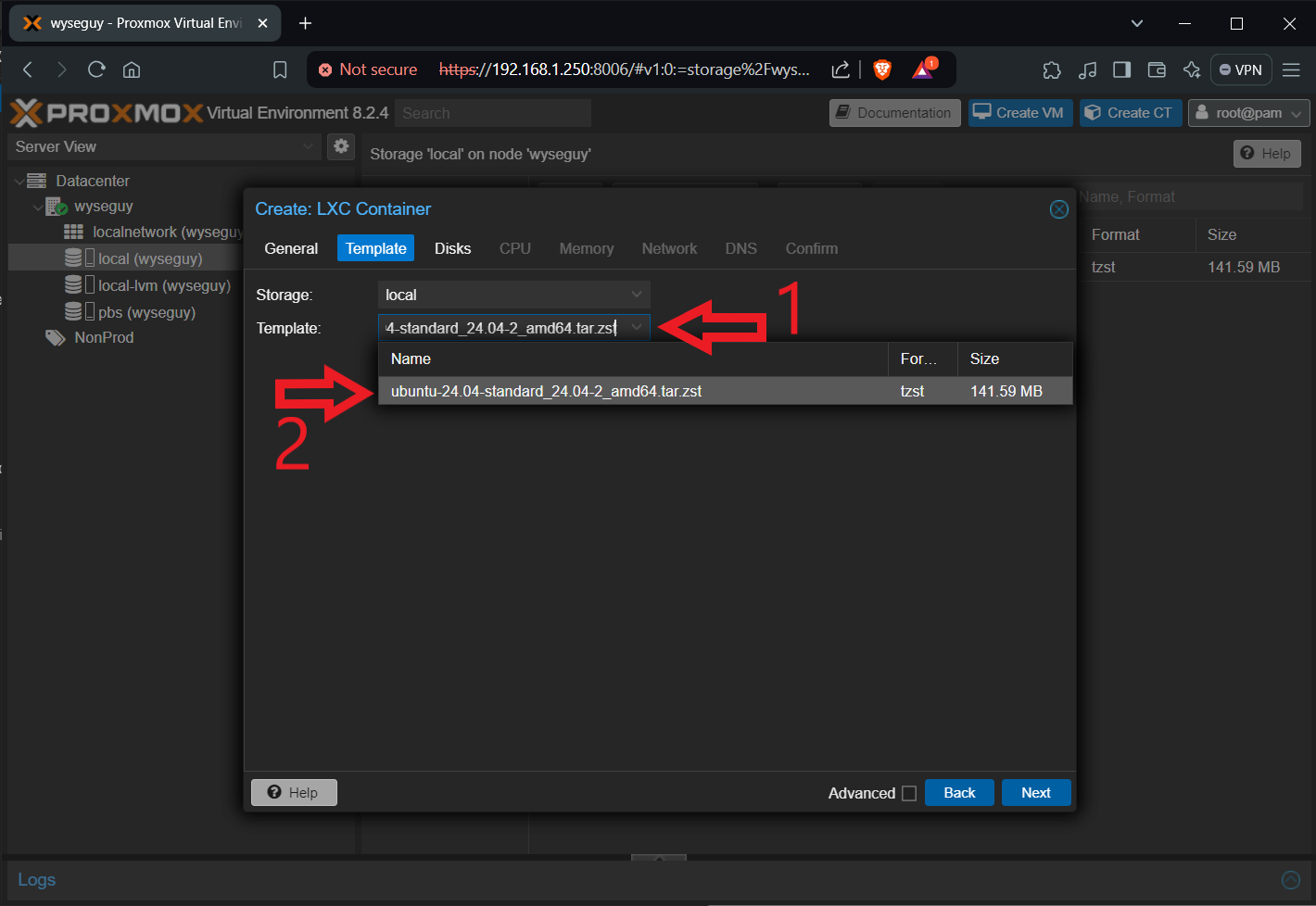Click the Help button in storage panel

click(x=1267, y=154)
